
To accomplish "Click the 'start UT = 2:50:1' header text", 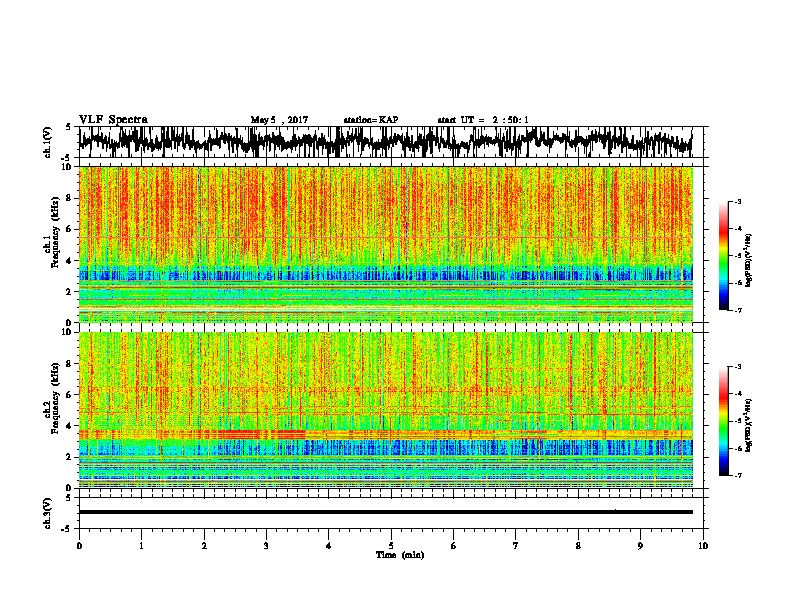I will pyautogui.click(x=483, y=120).
